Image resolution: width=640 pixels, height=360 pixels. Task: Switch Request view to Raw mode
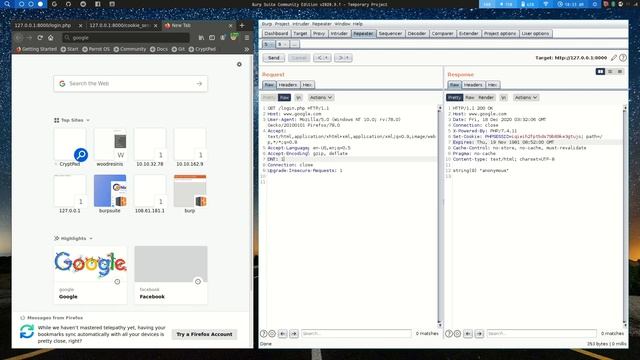(284, 98)
